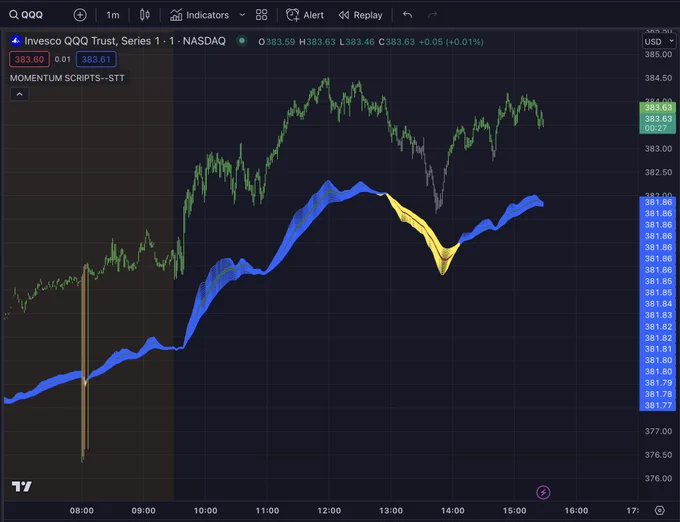Open the layout templates grid
680x522 pixels.
[x=262, y=15]
